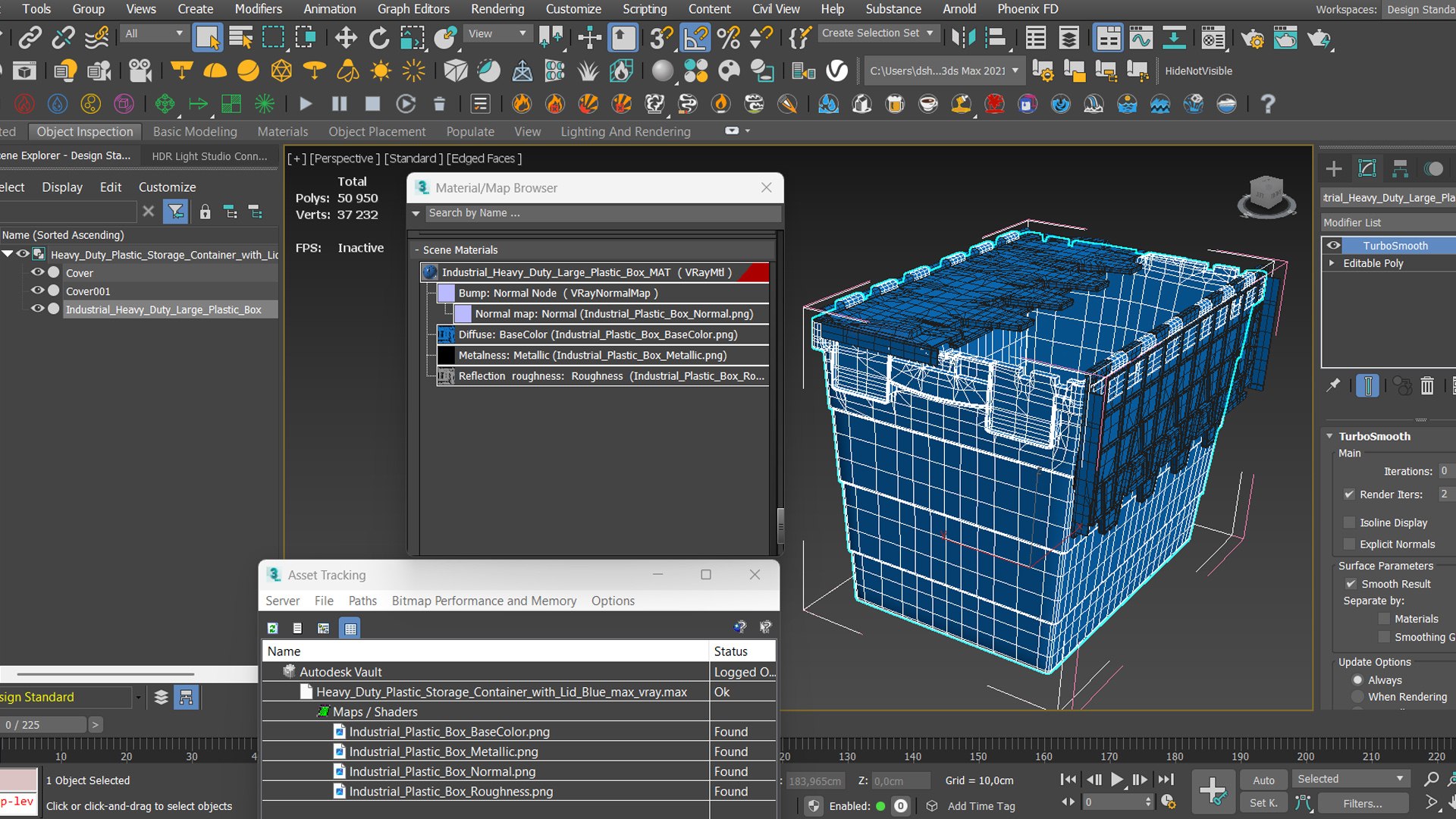Click the red material swatch corner

click(x=755, y=271)
